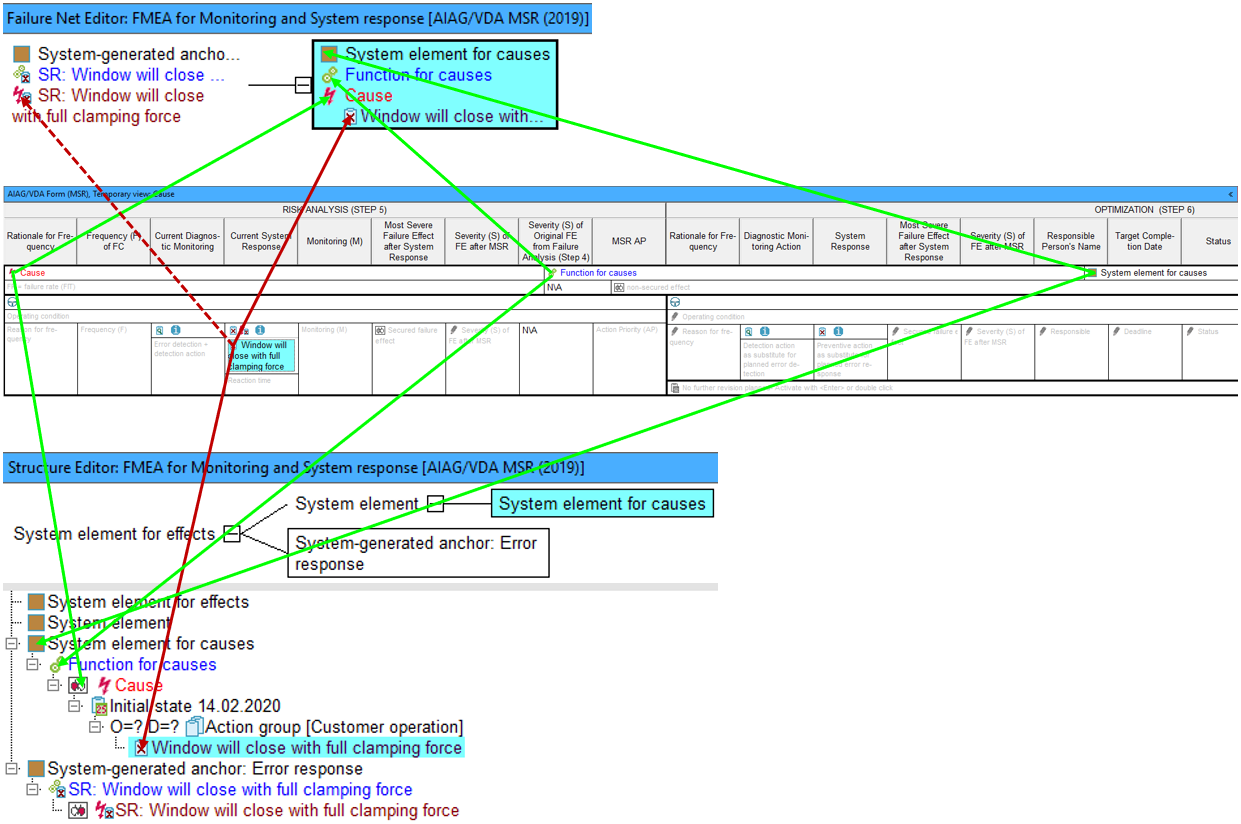Collapse System element for causes in tree

pyautogui.click(x=11, y=644)
